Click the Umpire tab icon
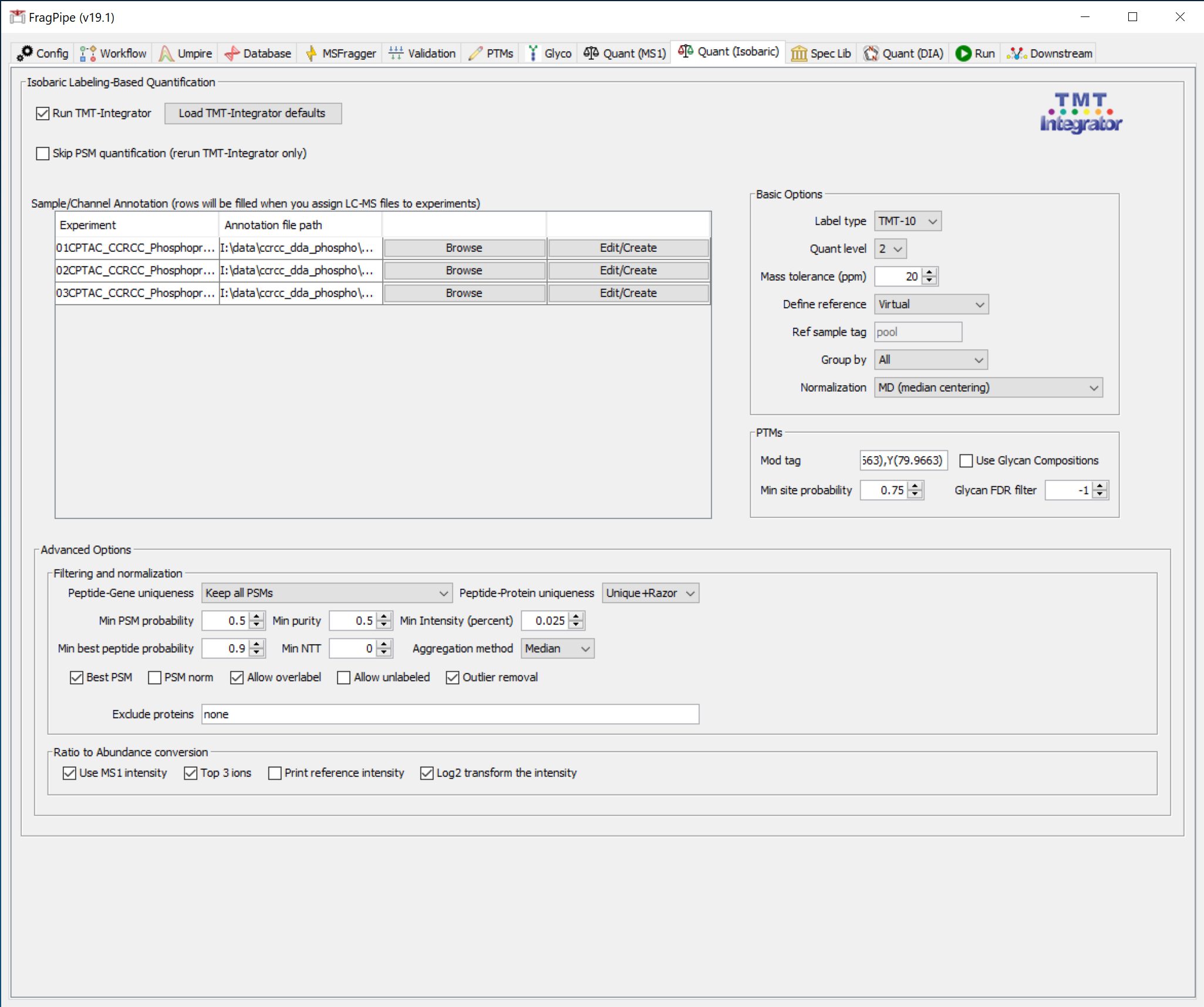 point(166,53)
